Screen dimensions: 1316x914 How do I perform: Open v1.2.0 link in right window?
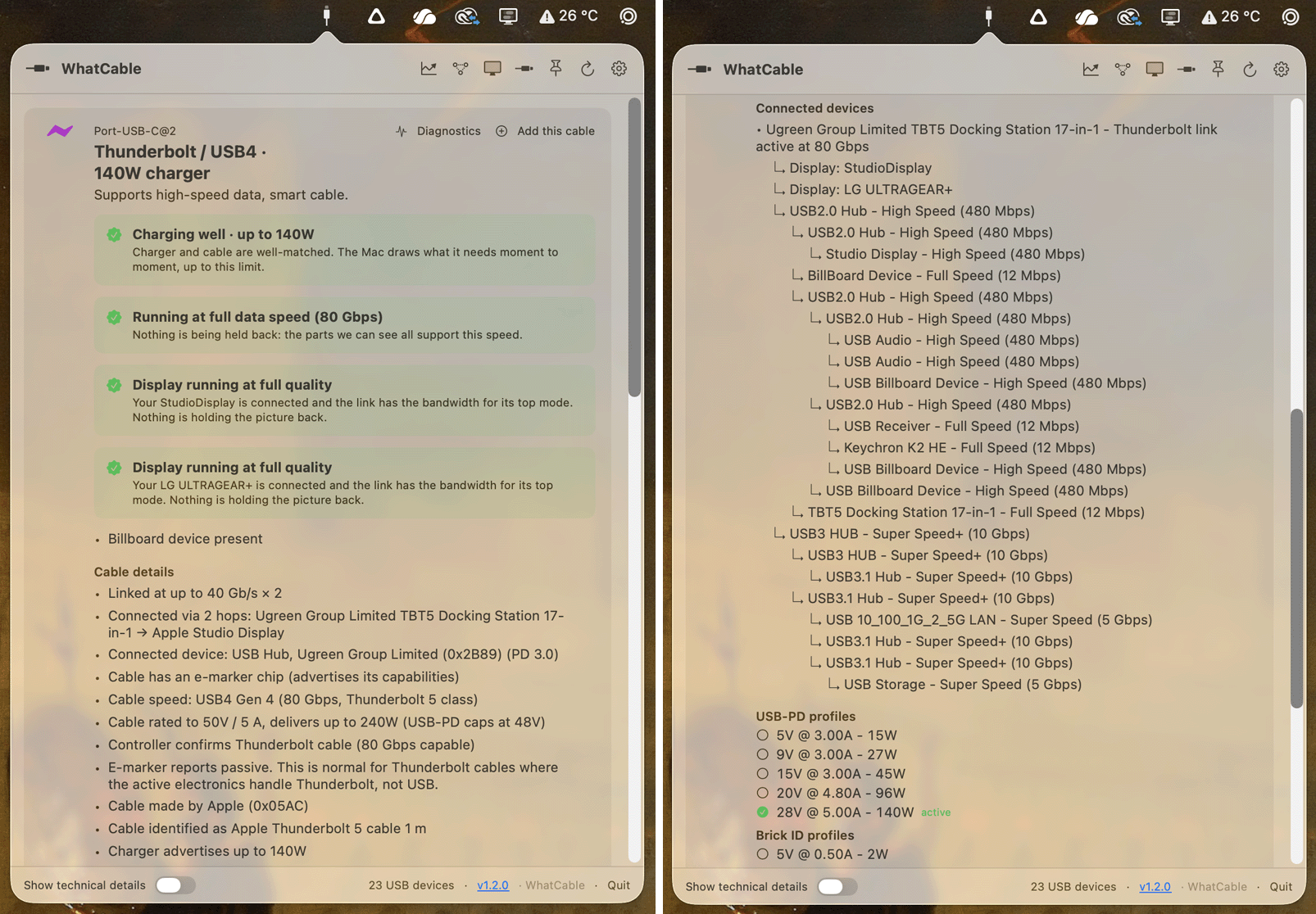click(1155, 886)
